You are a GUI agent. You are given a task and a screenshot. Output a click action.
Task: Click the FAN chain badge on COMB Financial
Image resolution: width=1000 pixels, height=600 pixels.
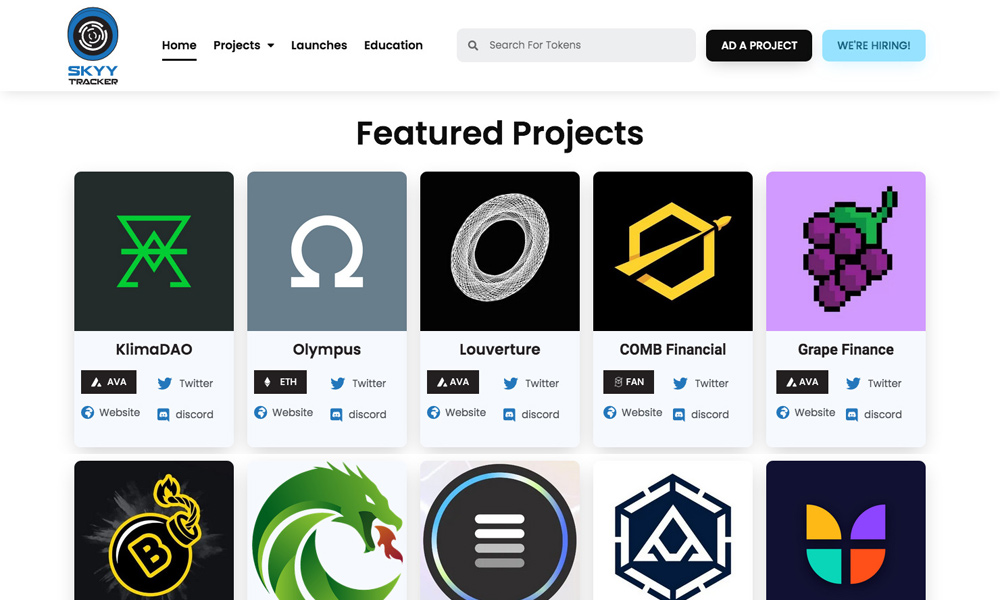click(628, 382)
